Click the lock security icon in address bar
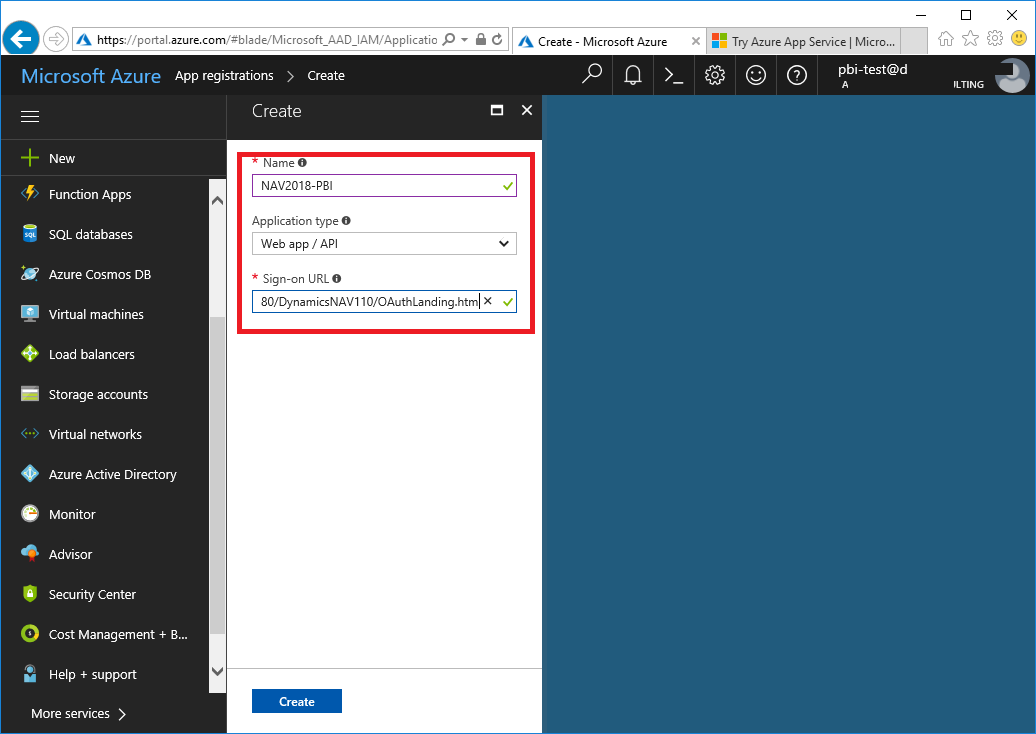Viewport: 1036px width, 734px height. (x=481, y=40)
